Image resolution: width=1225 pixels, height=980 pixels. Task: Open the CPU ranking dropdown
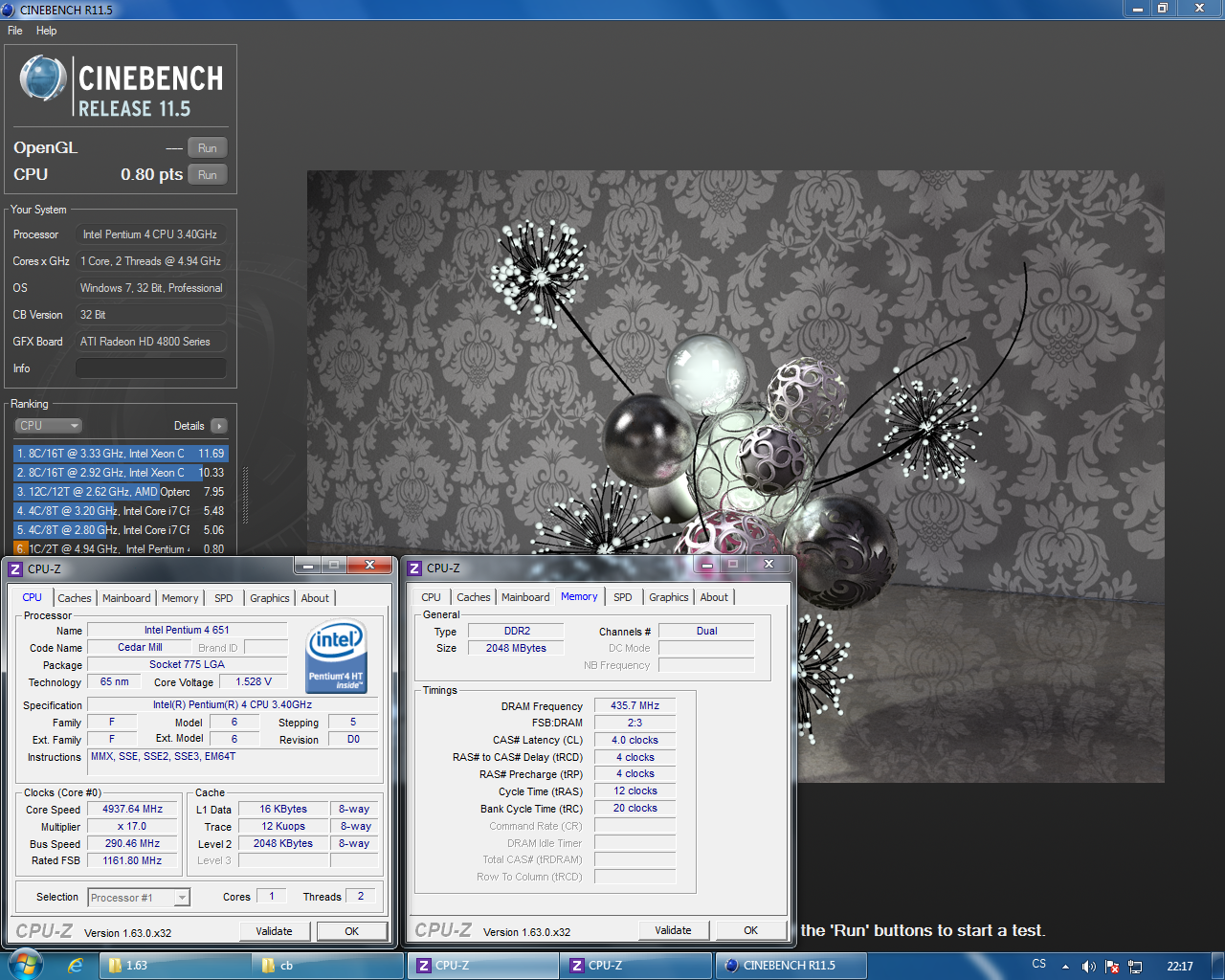tap(48, 426)
